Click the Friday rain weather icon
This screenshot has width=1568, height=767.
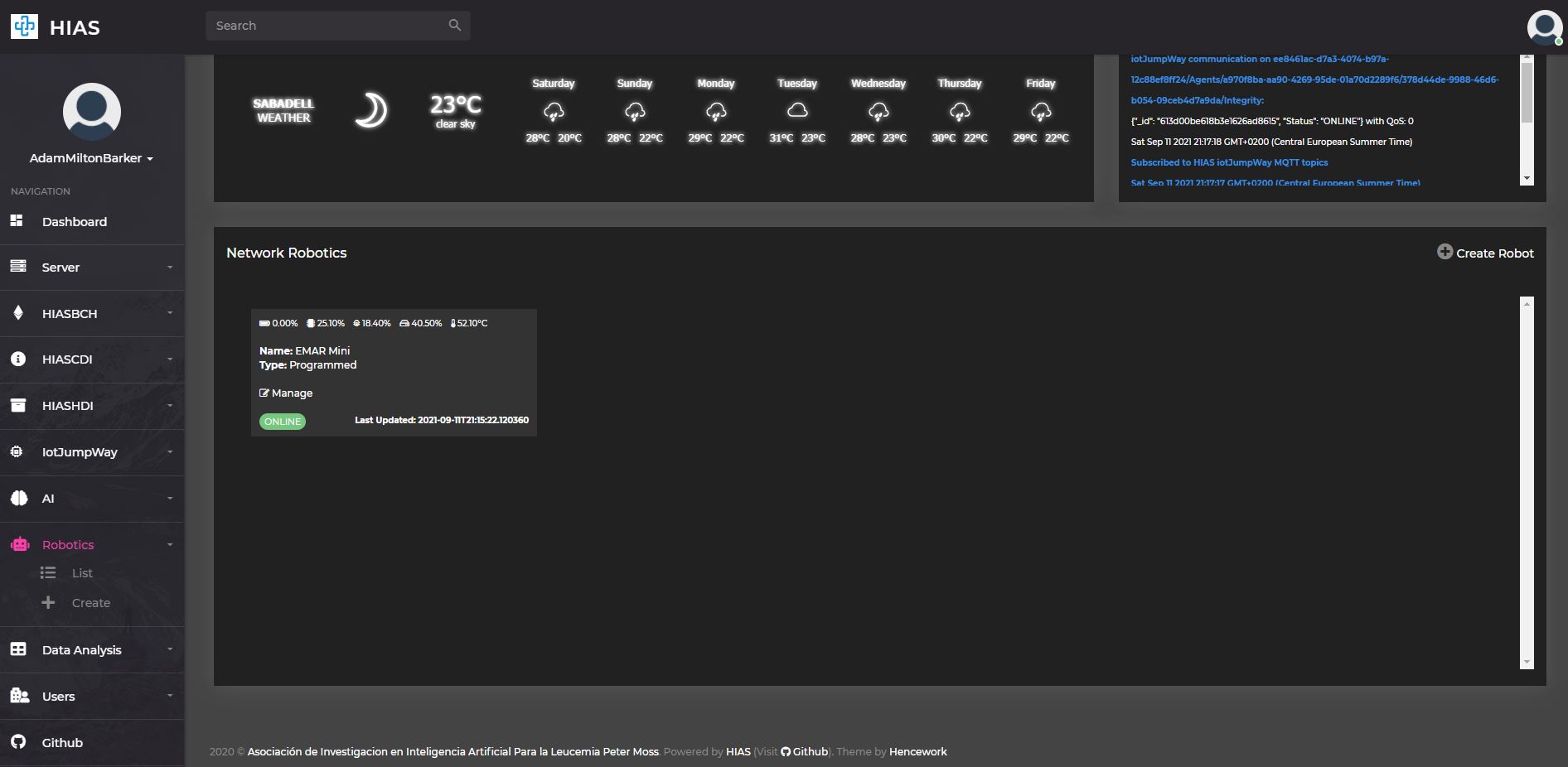(x=1041, y=111)
